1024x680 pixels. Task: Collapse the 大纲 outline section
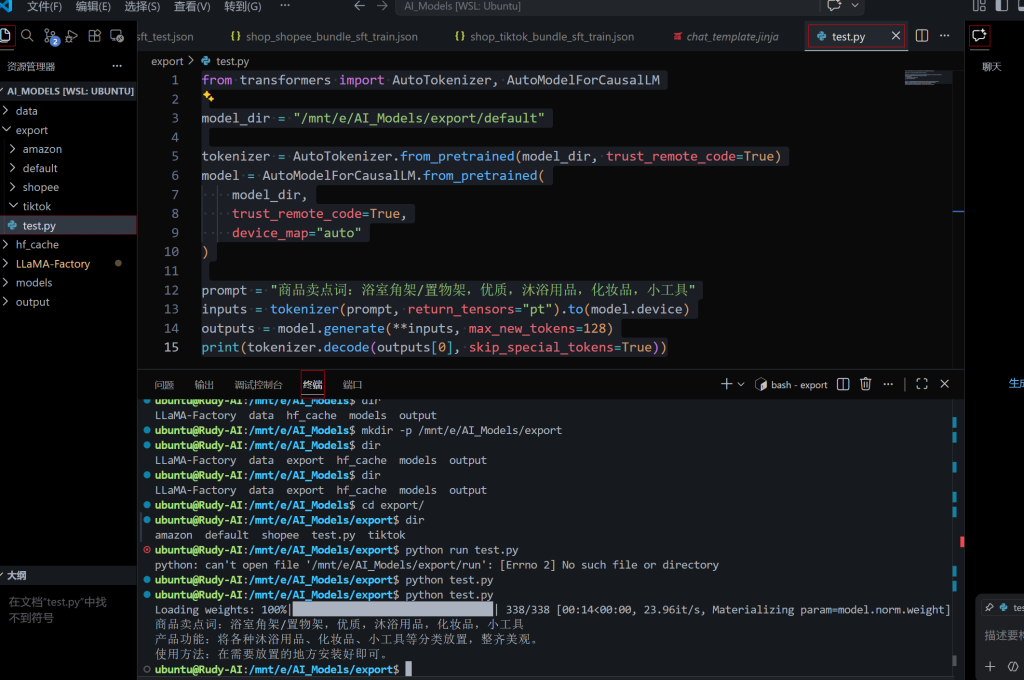[17, 576]
